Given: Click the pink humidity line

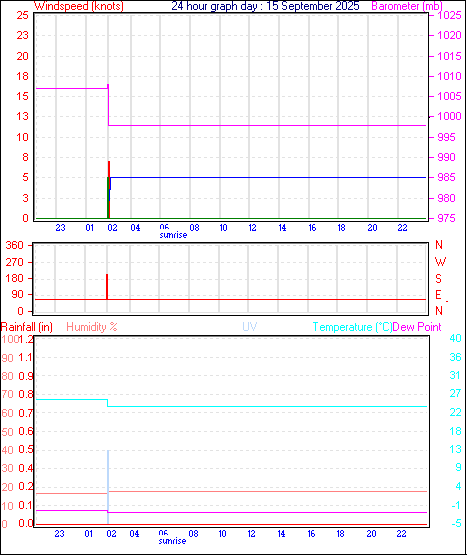Looking at the screenshot, I should [267, 492].
